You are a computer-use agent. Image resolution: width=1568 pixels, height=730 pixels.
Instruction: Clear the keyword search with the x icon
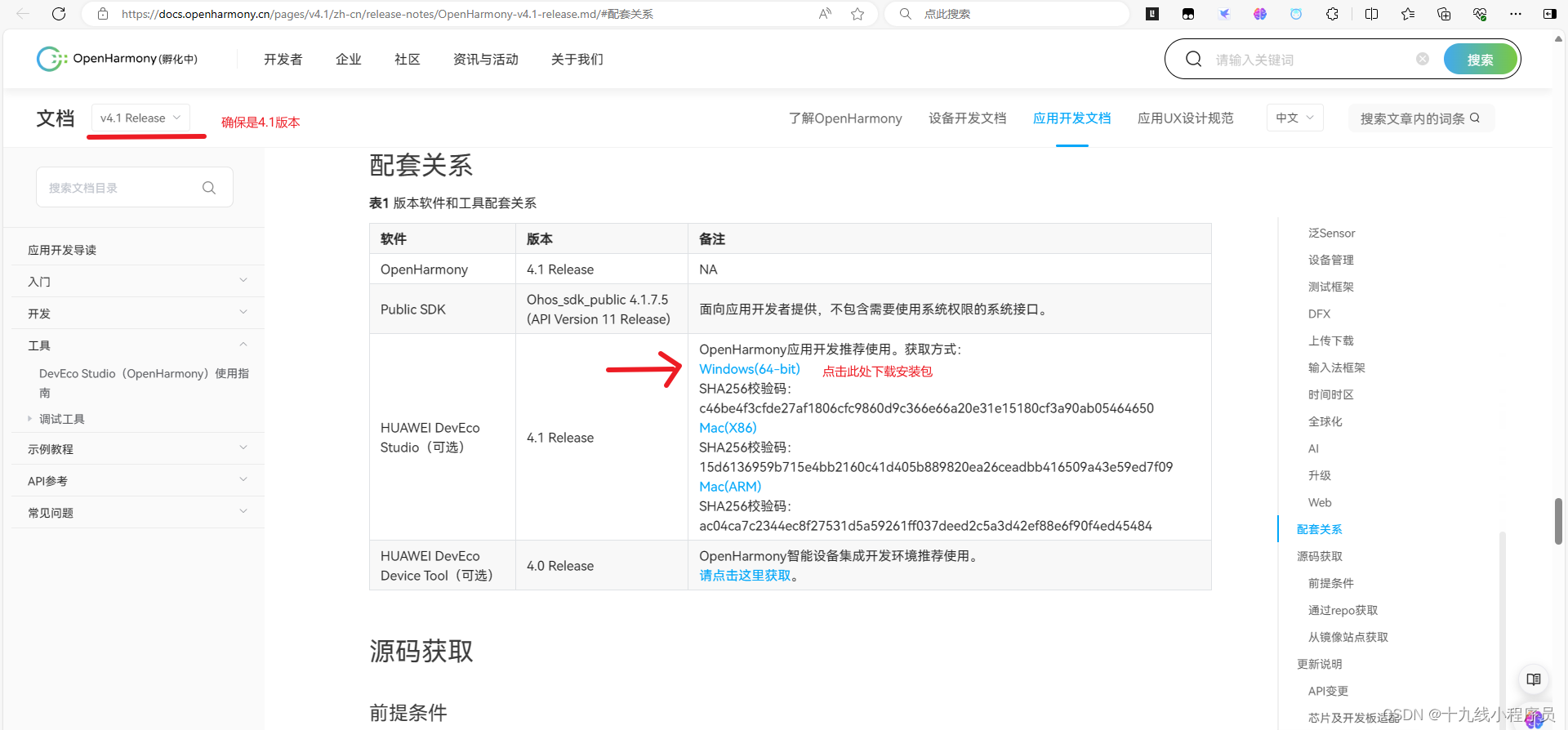tap(1423, 59)
